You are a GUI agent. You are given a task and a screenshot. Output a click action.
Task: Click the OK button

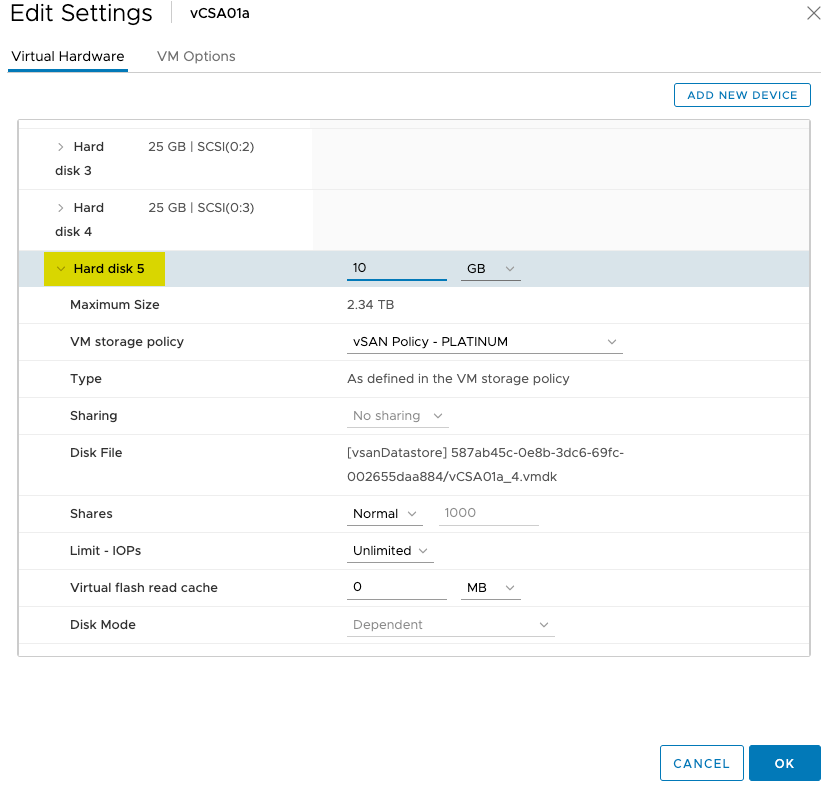tap(785, 763)
